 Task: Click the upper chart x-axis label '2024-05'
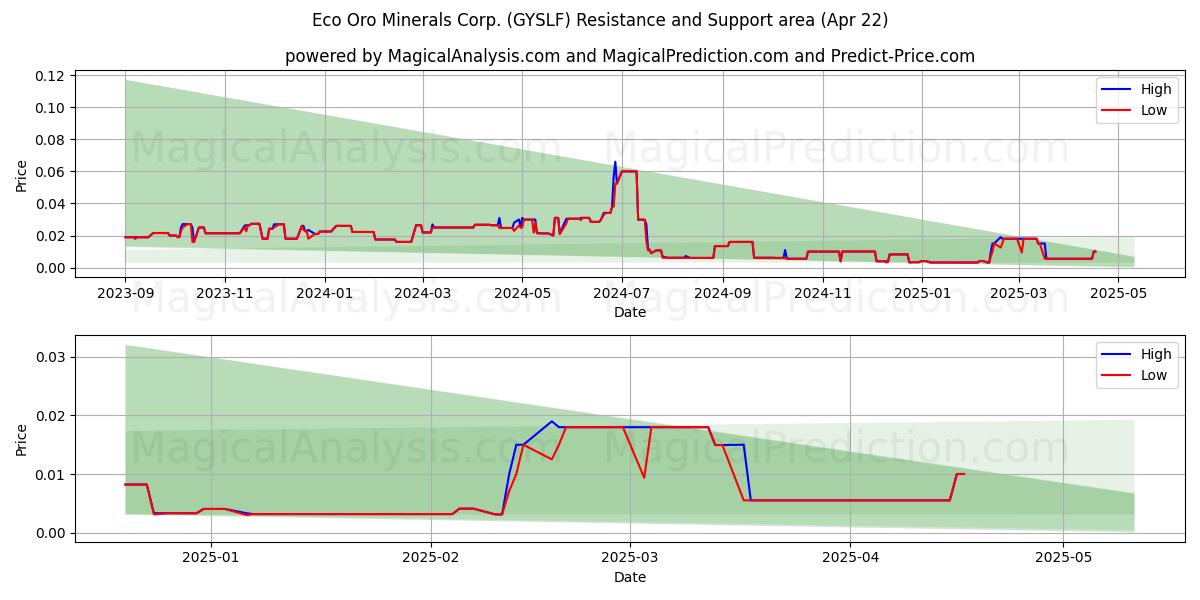(x=521, y=293)
